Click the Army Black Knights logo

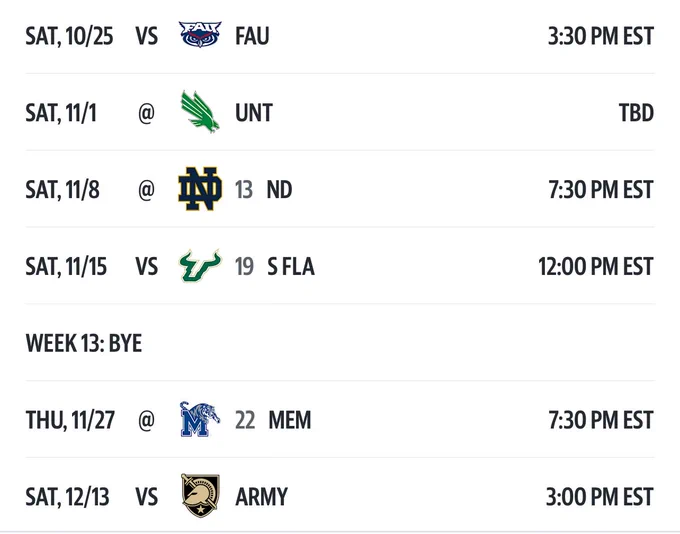pos(200,495)
